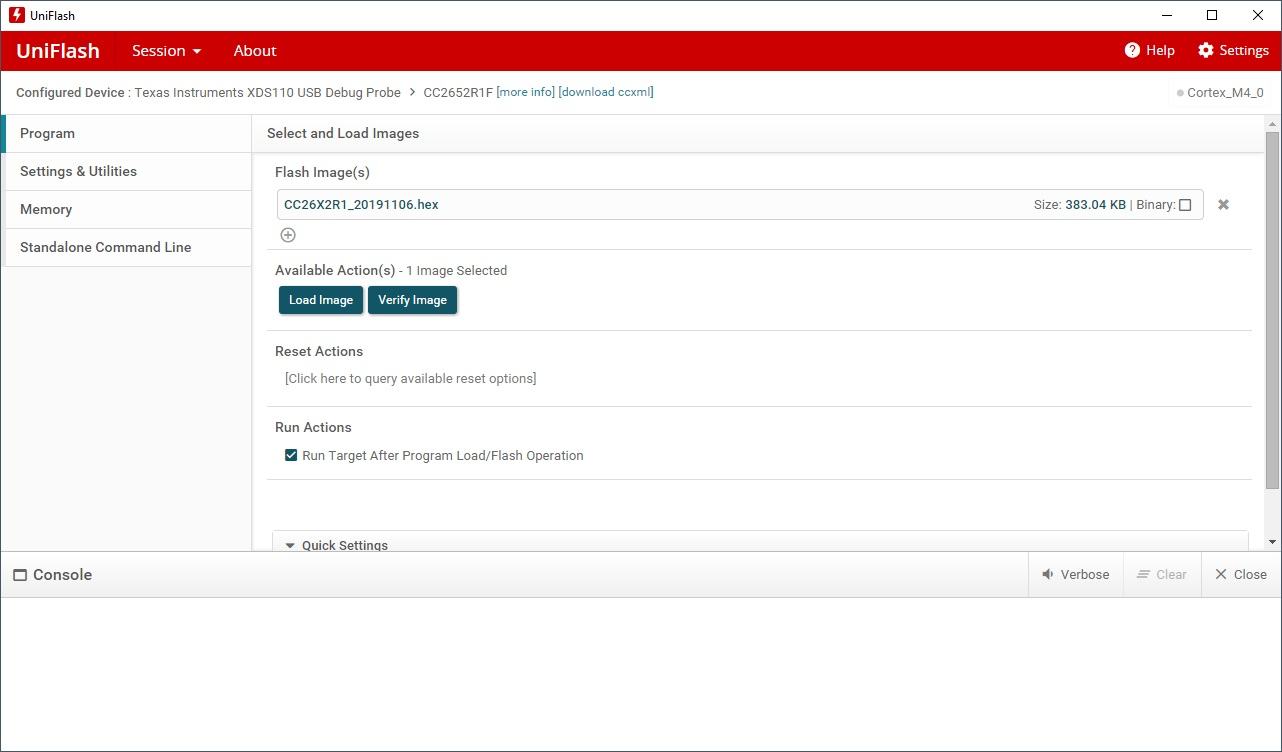
Task: Enable the Binary checkbox for the hex image
Action: (1185, 205)
